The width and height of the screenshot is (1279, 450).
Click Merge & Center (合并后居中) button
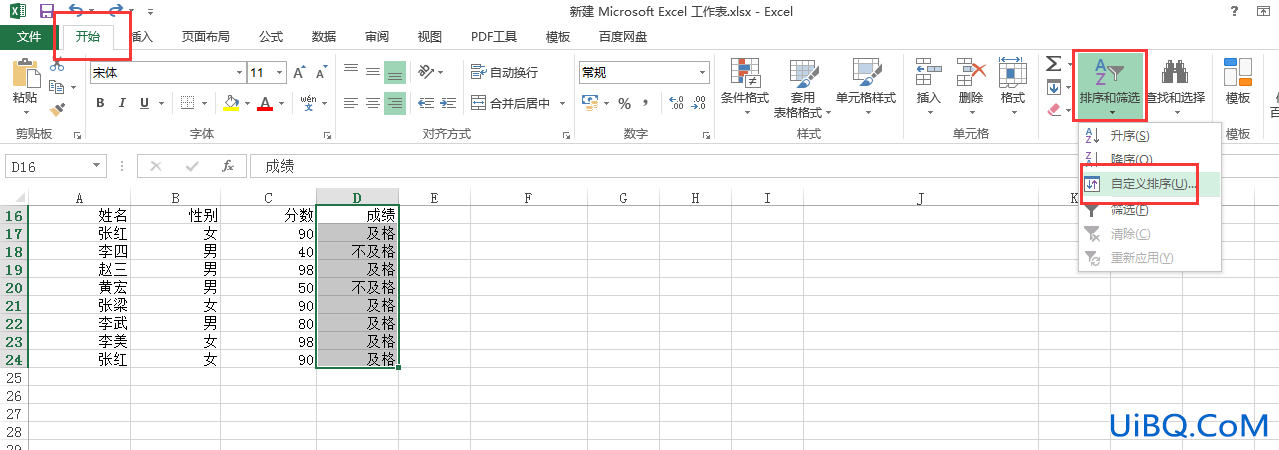click(510, 103)
